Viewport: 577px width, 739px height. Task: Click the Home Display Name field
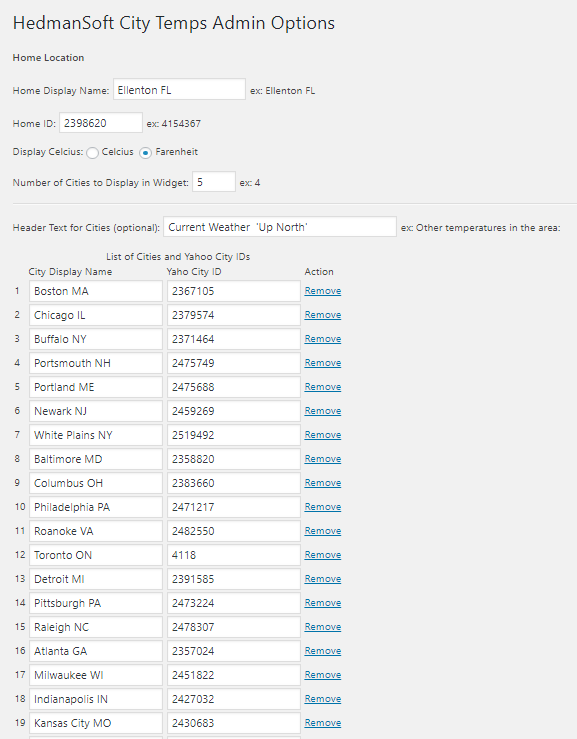coord(179,89)
